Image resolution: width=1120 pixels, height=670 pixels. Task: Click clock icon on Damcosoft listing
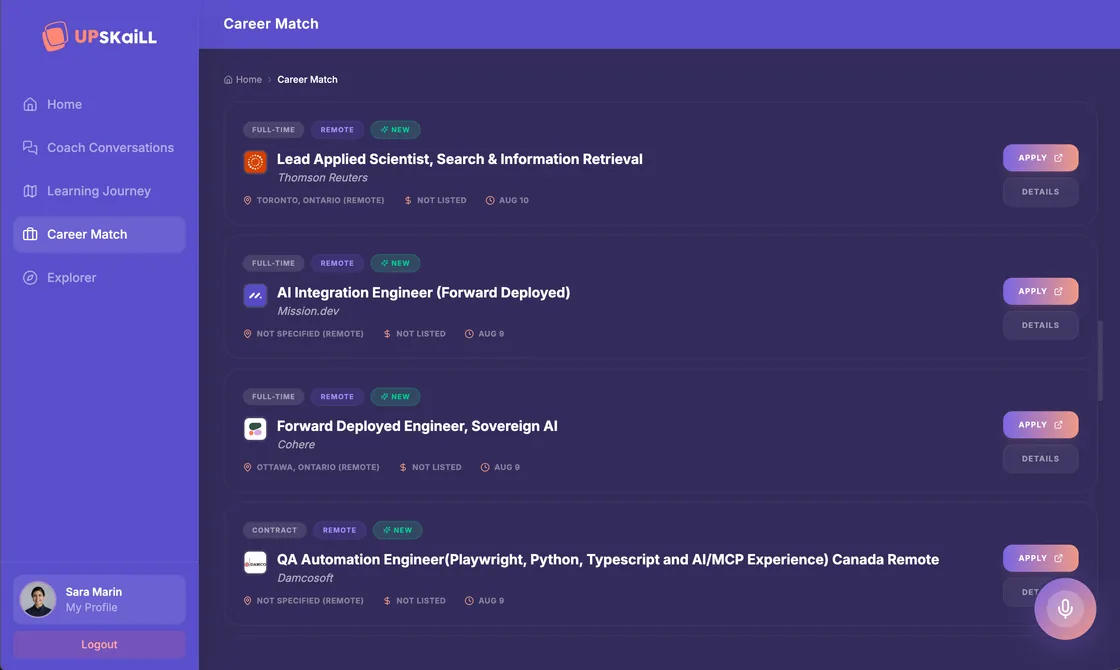(x=469, y=601)
